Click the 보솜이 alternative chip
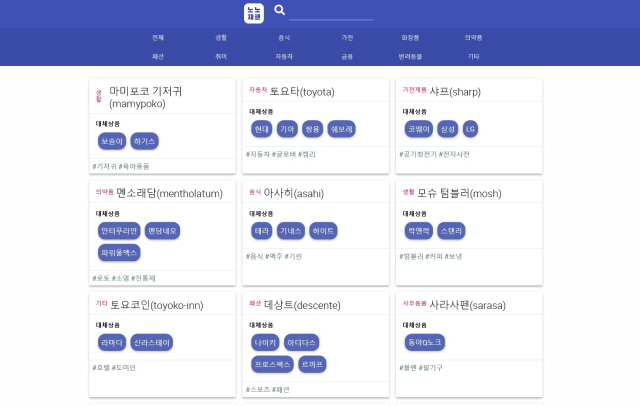This screenshot has width=640, height=406. pyautogui.click(x=112, y=141)
